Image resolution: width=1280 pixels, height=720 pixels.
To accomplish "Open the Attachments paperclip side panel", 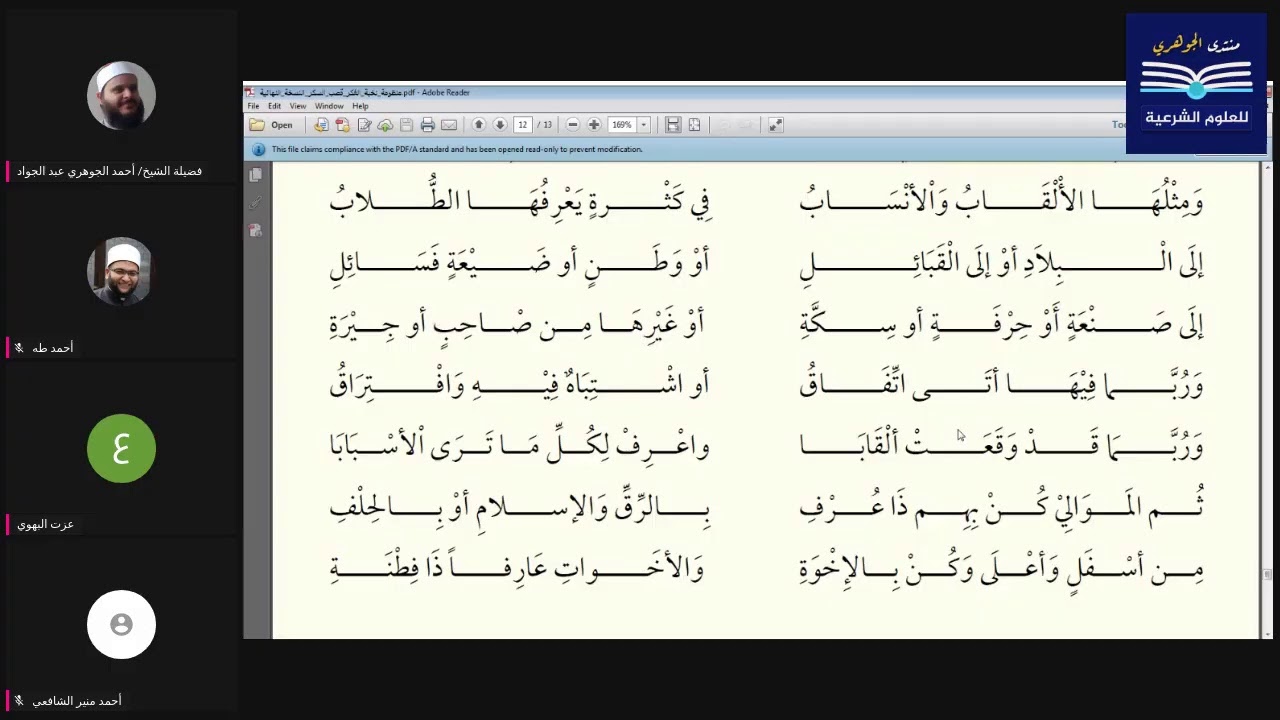I will coord(256,203).
